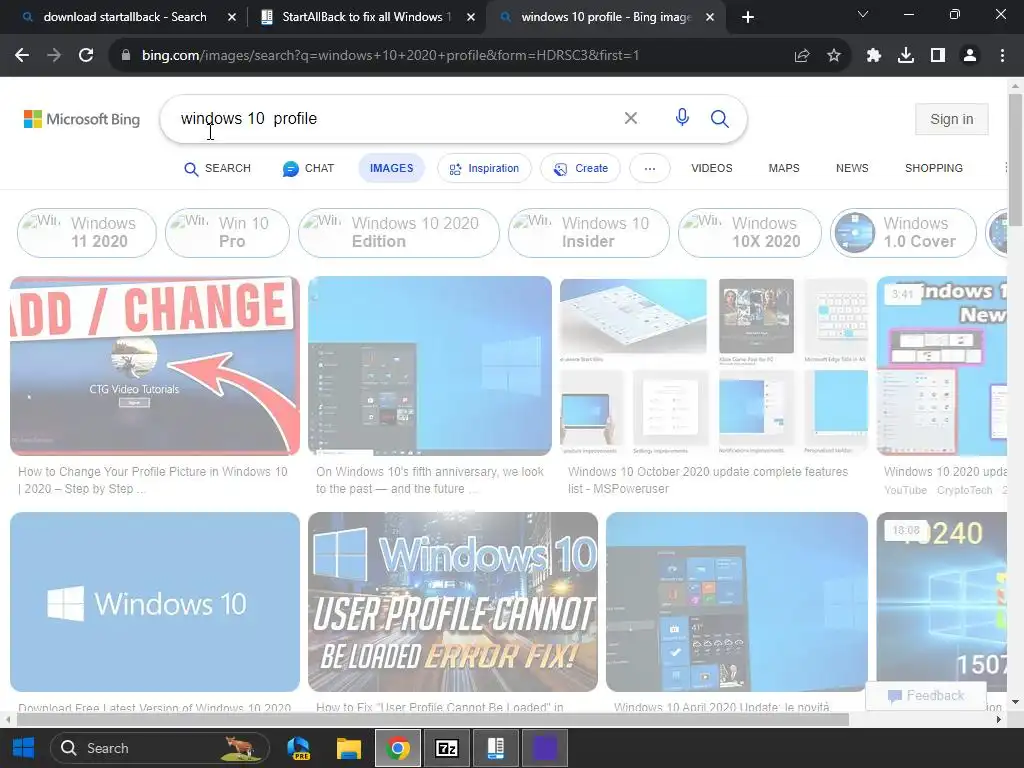Bookmark this page with the star icon

834,56
